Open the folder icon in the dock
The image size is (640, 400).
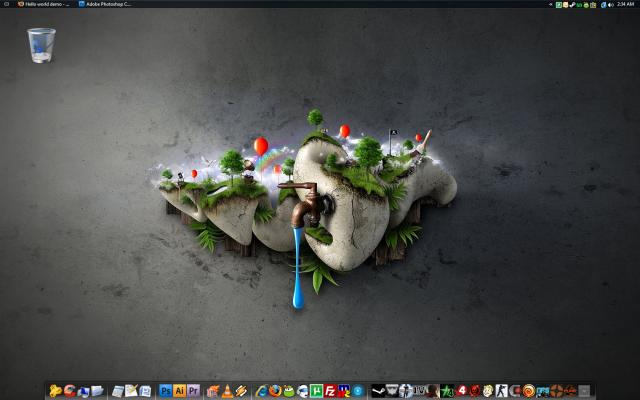(97, 391)
